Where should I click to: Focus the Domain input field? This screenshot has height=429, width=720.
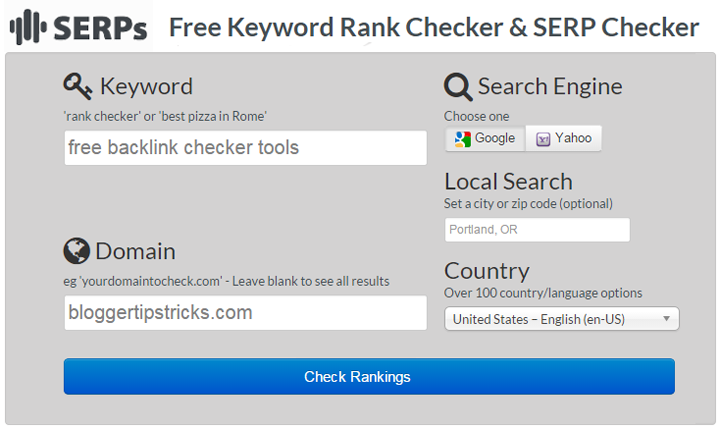[x=246, y=313]
